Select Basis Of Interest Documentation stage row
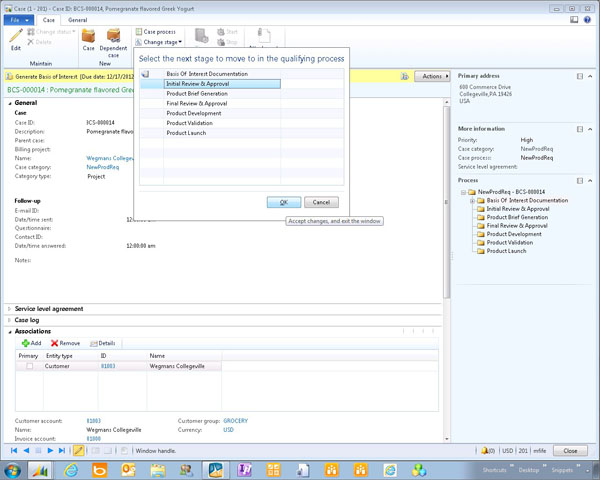The height and width of the screenshot is (480, 600). pos(241,74)
